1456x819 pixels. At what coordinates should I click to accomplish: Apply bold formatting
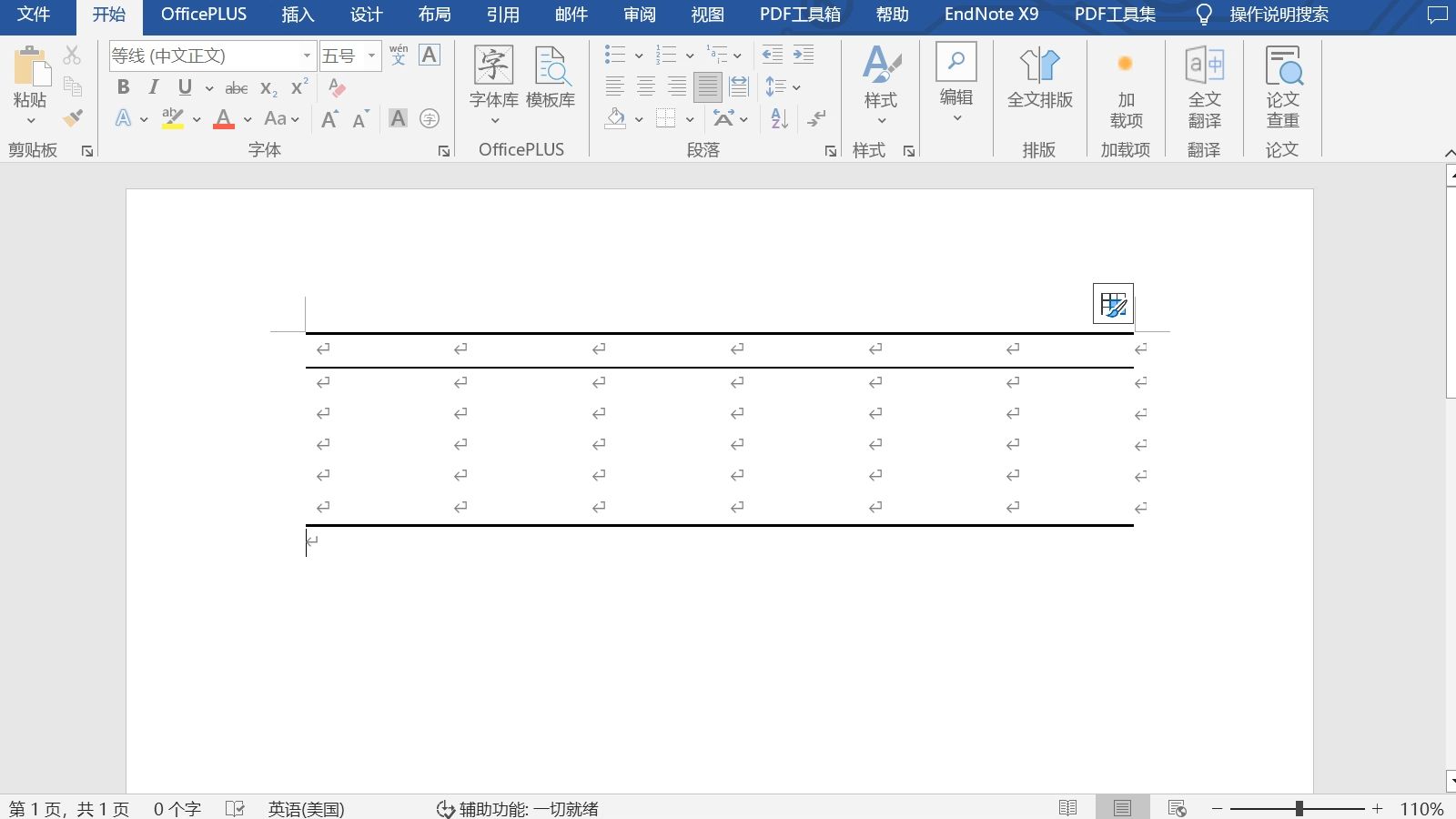coord(124,87)
